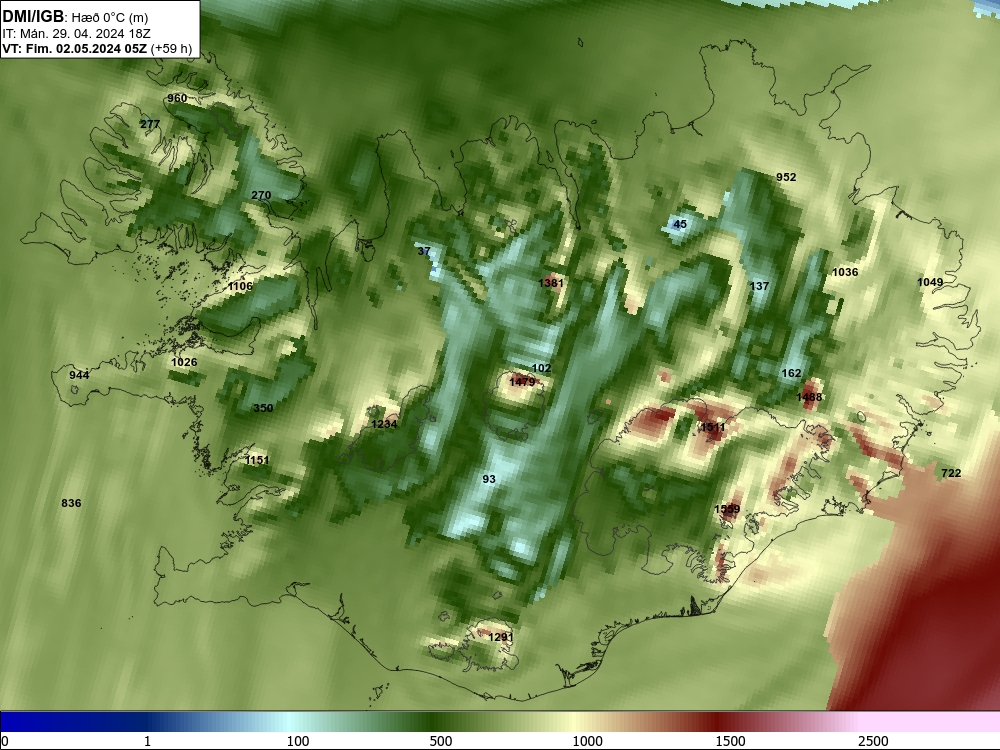Click the map value 137
This screenshot has width=1000, height=750.
[x=759, y=286]
